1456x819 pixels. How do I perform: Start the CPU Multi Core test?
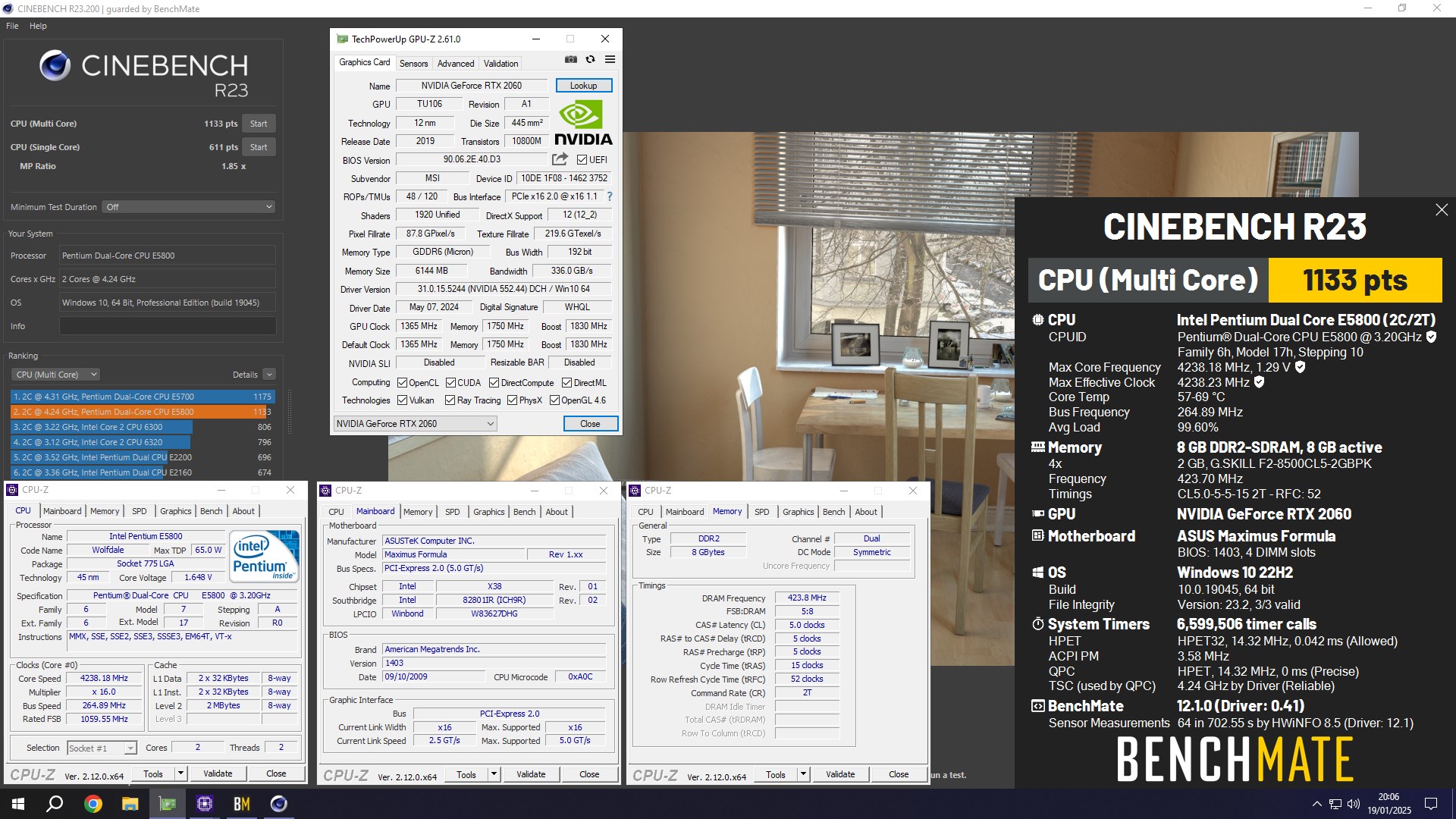259,124
